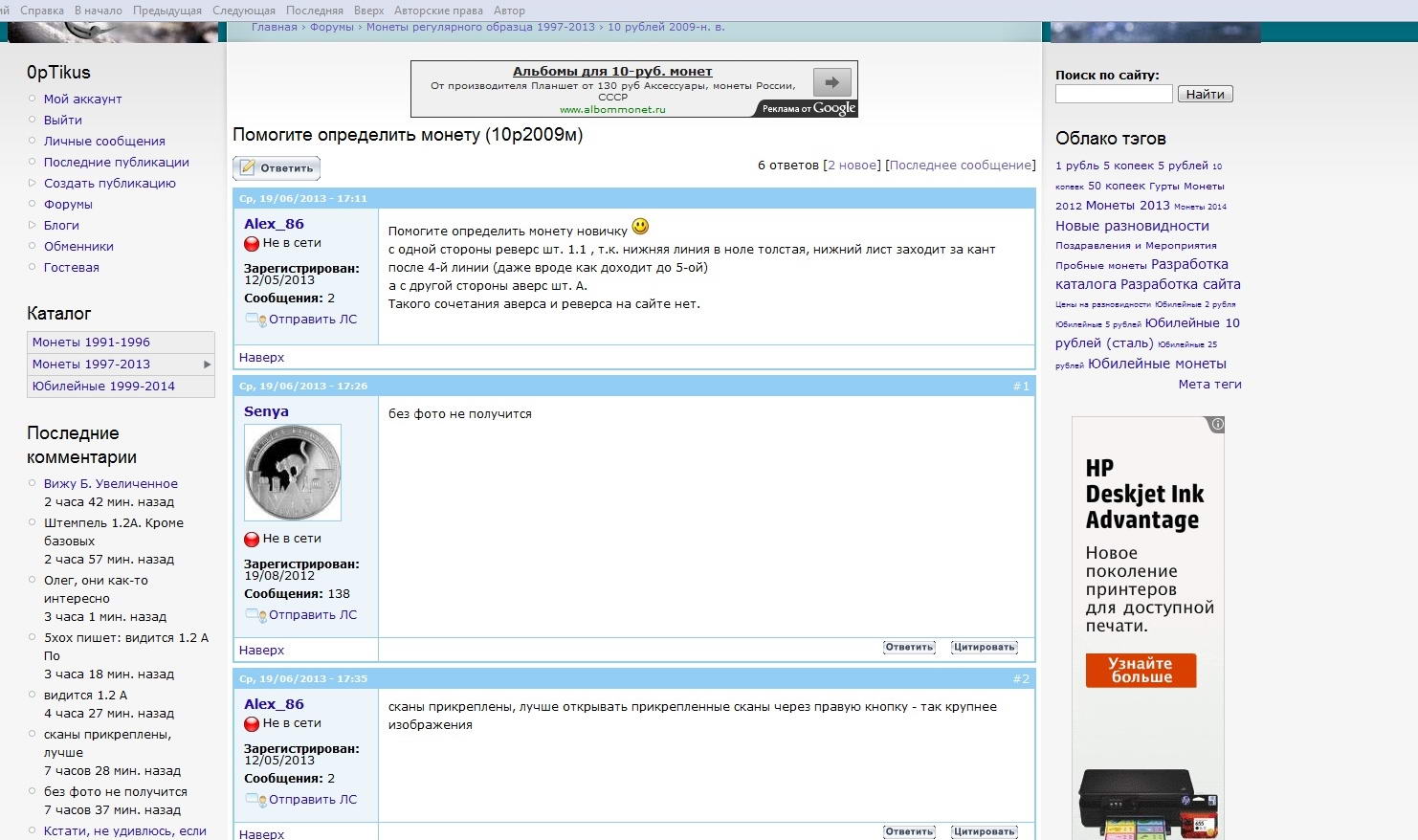Open Монеты 1991-1996 catalog item
Viewport: 1418px width, 840px height.
tap(91, 343)
